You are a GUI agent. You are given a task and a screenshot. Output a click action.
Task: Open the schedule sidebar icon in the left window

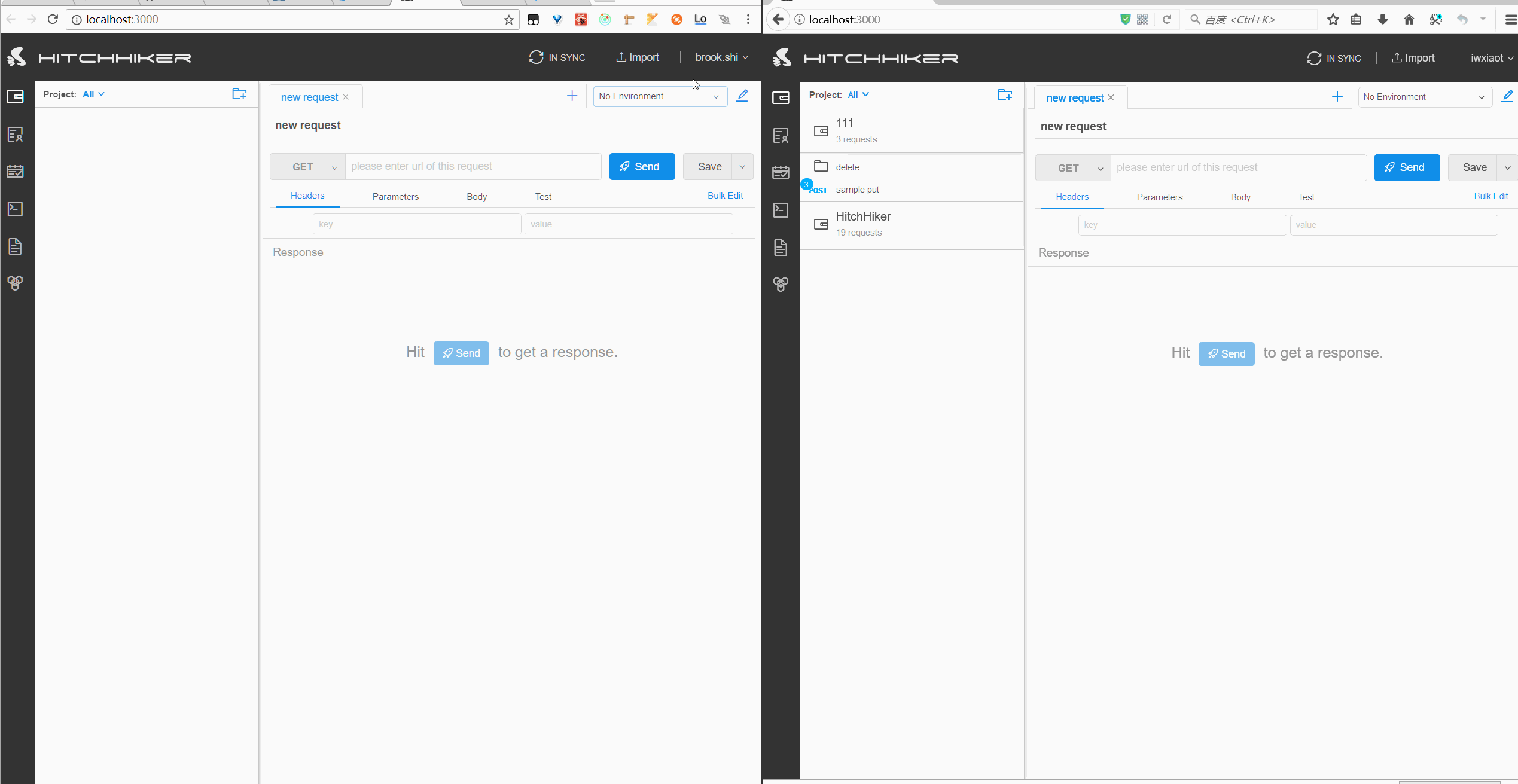coord(15,172)
